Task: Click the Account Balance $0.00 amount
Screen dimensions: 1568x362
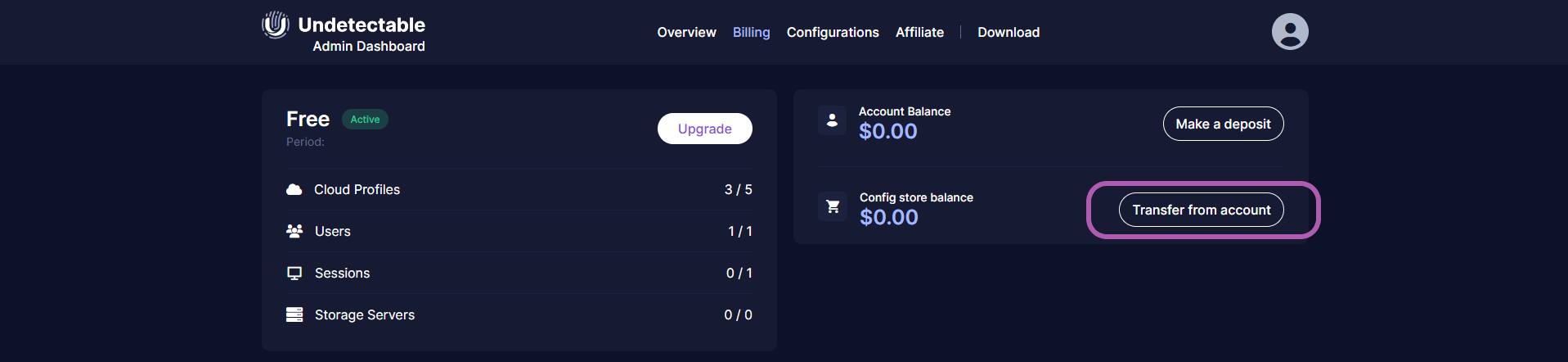Action: point(887,132)
